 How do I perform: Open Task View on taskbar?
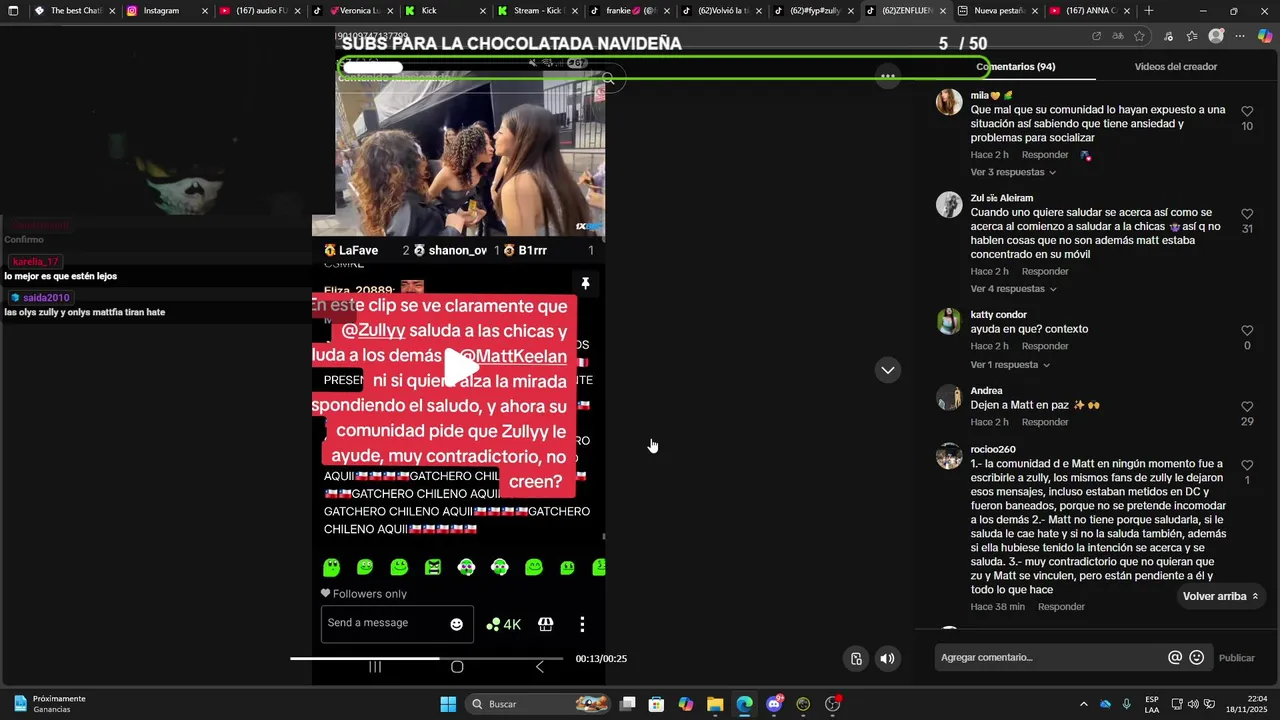click(x=627, y=704)
